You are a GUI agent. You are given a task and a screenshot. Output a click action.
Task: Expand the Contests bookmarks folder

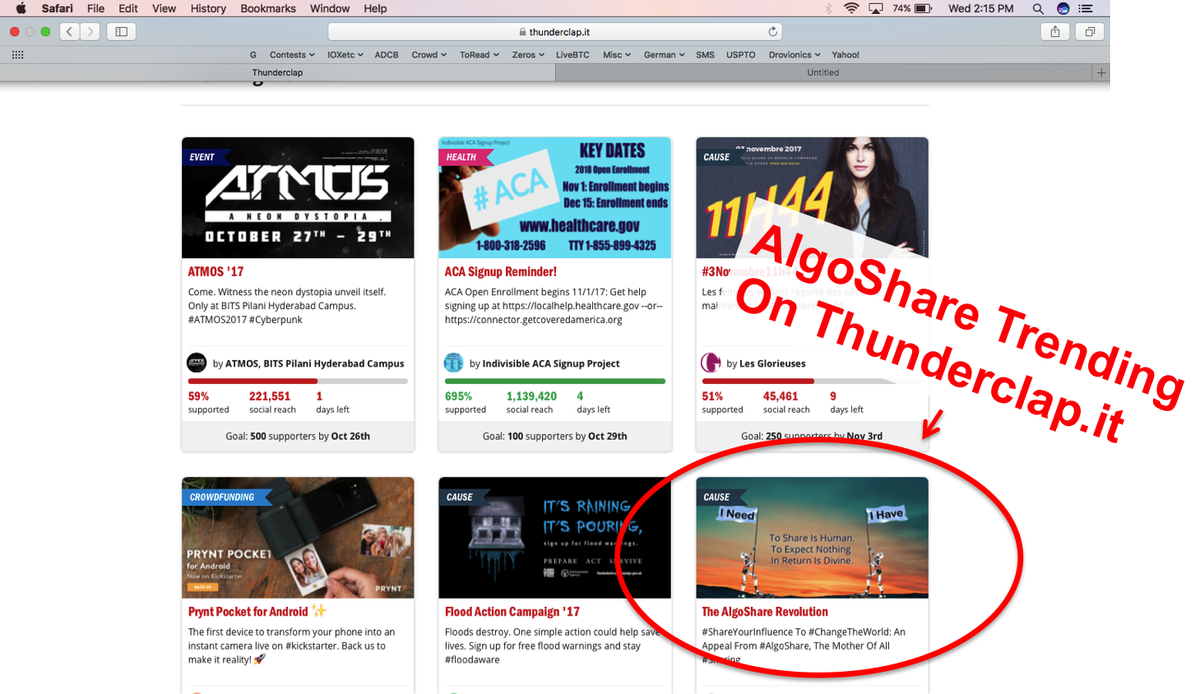(292, 55)
